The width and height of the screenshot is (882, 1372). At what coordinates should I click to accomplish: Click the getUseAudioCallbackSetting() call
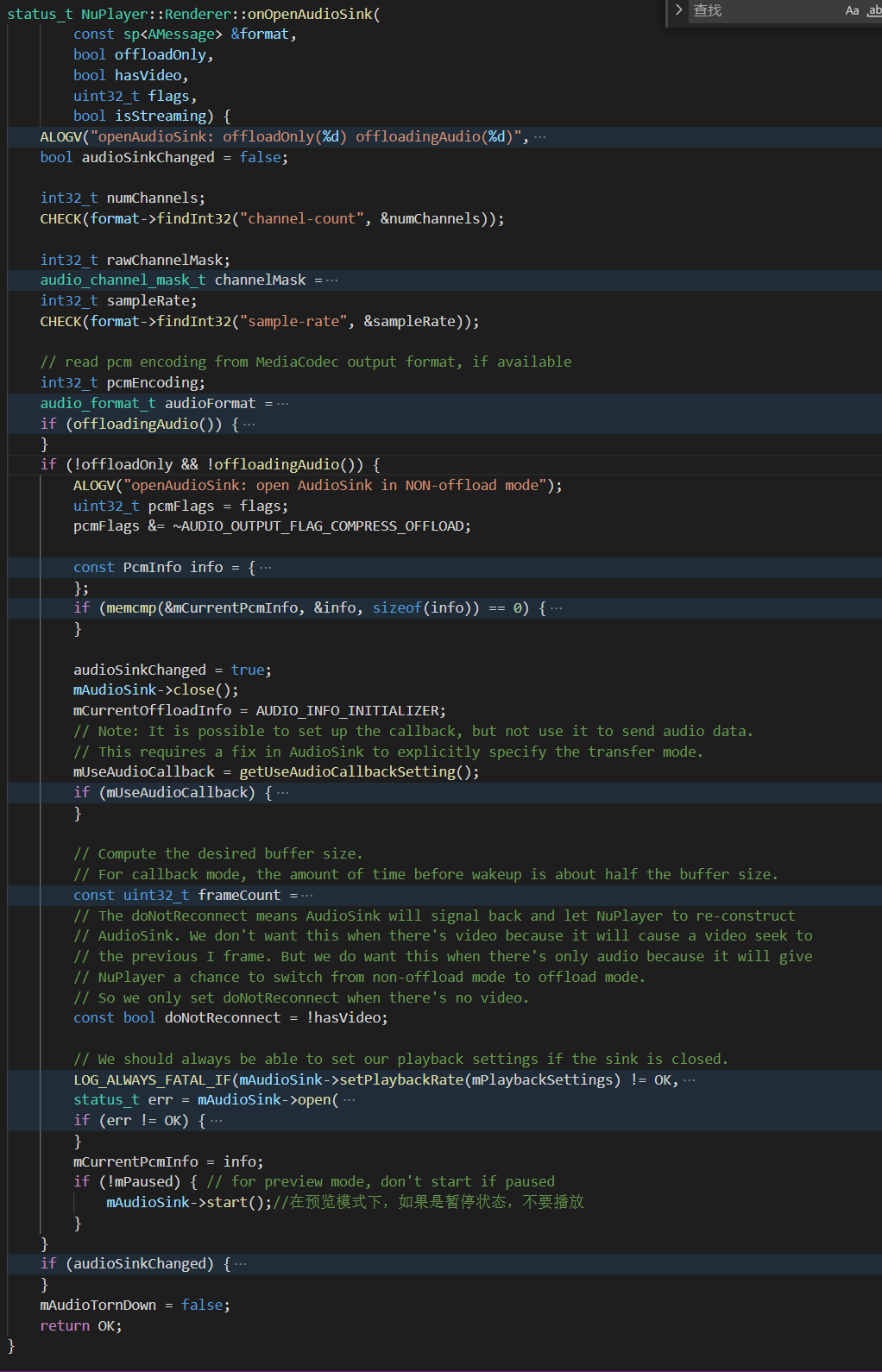tap(356, 772)
